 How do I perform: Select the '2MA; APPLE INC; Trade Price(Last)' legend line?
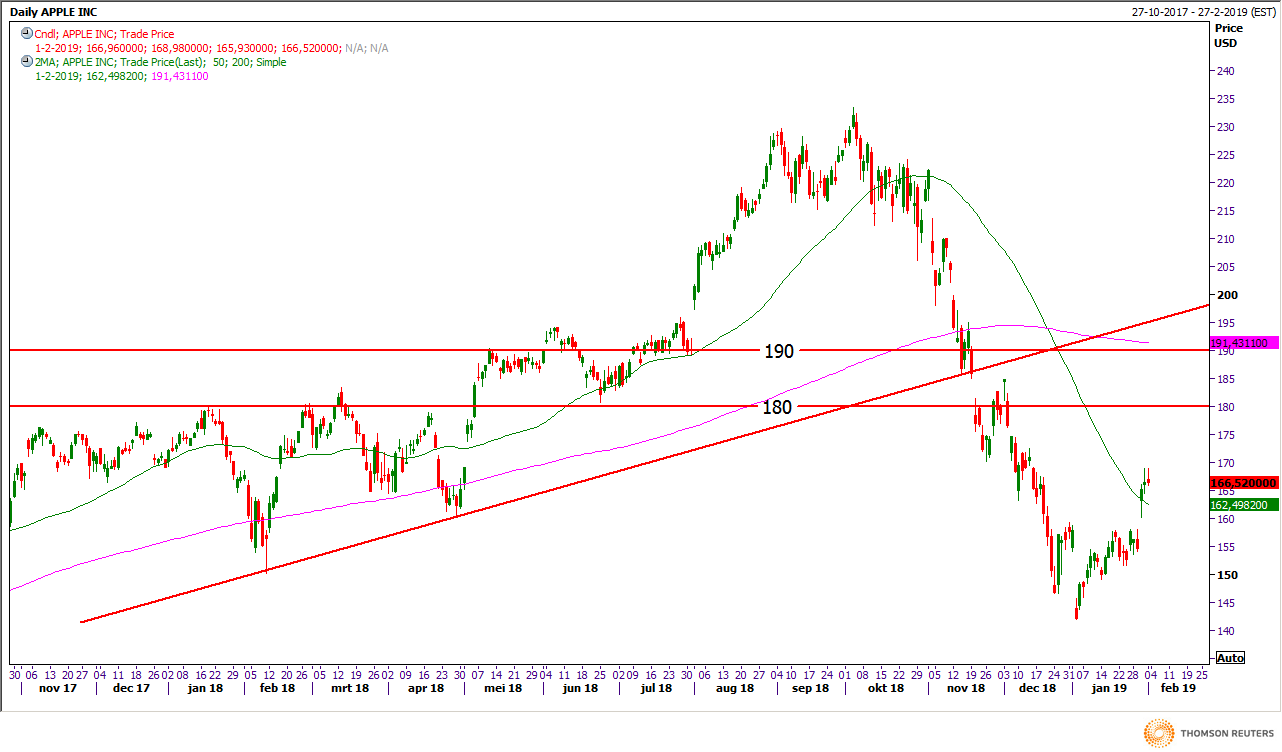[x=160, y=62]
